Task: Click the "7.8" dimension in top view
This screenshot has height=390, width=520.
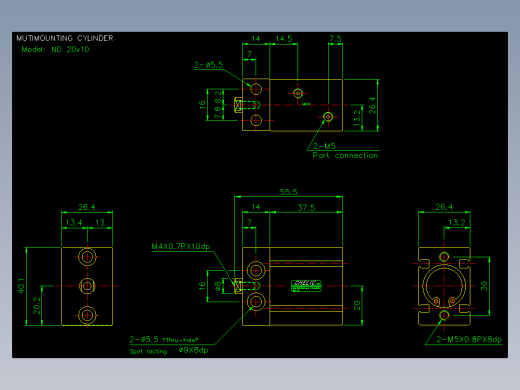Action: click(x=218, y=113)
